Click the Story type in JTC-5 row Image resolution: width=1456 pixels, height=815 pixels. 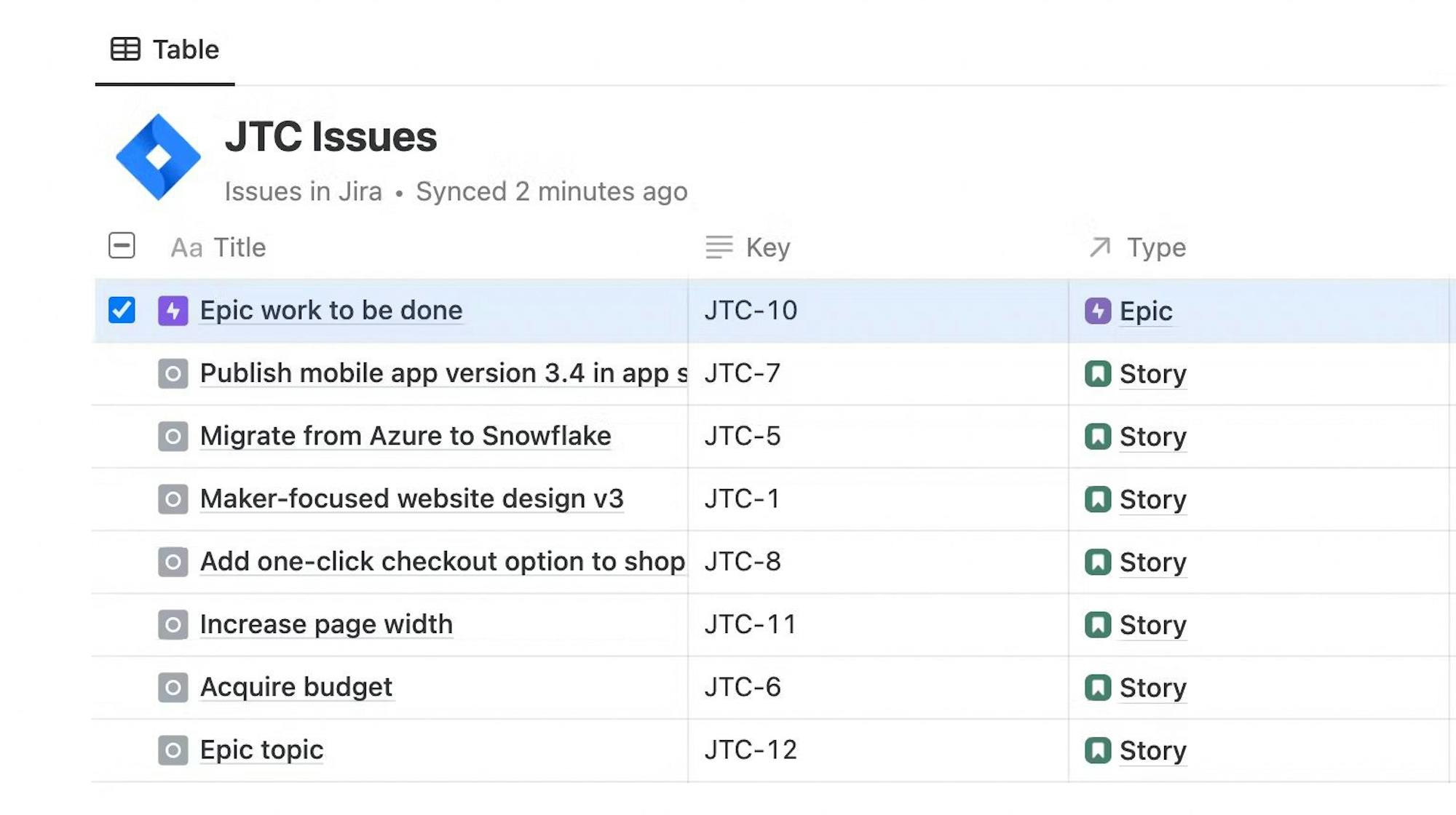1153,437
